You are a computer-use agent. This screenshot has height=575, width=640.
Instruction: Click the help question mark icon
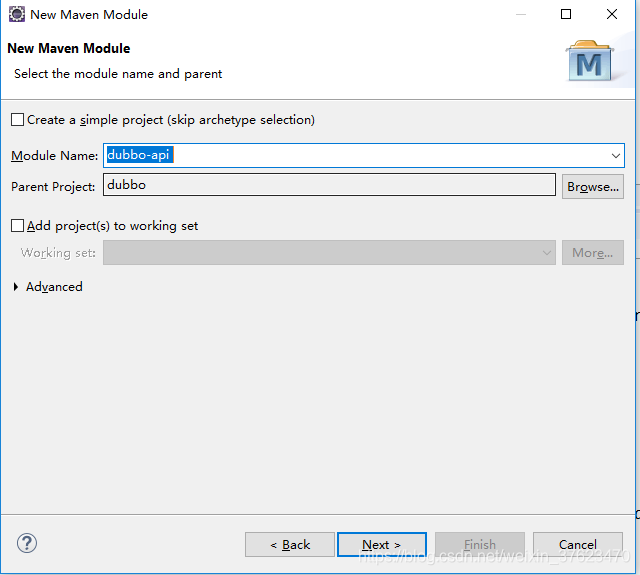pos(27,543)
